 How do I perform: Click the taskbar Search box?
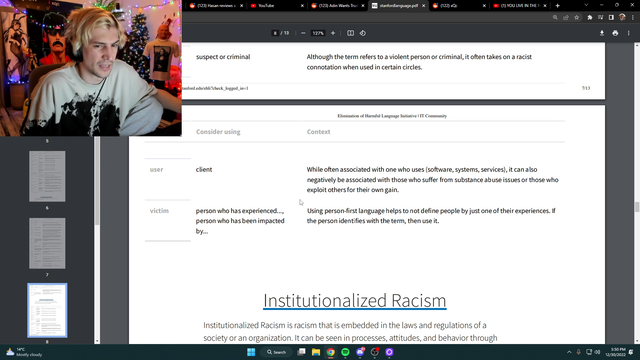[x=276, y=352]
